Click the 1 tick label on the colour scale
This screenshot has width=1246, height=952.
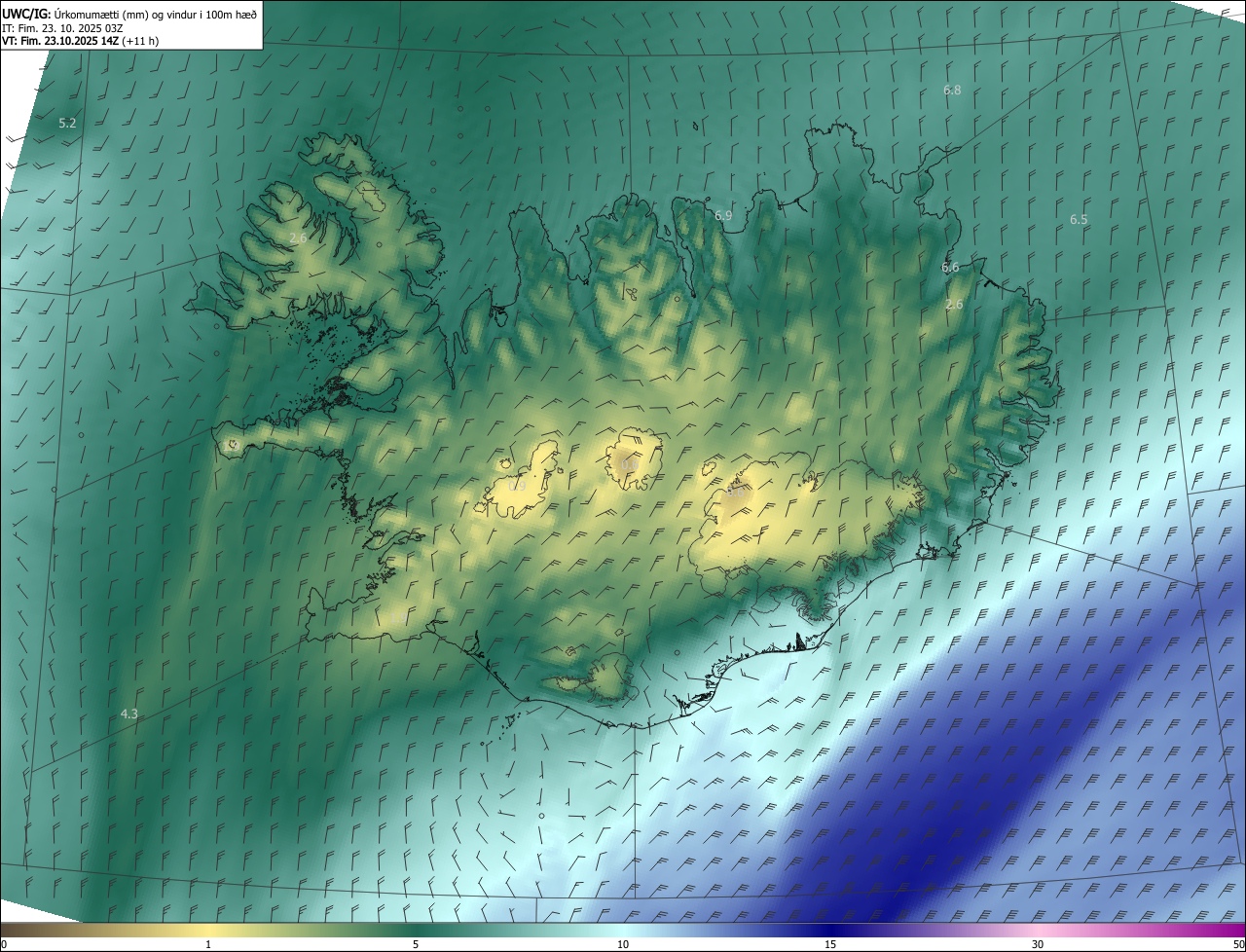(x=208, y=944)
